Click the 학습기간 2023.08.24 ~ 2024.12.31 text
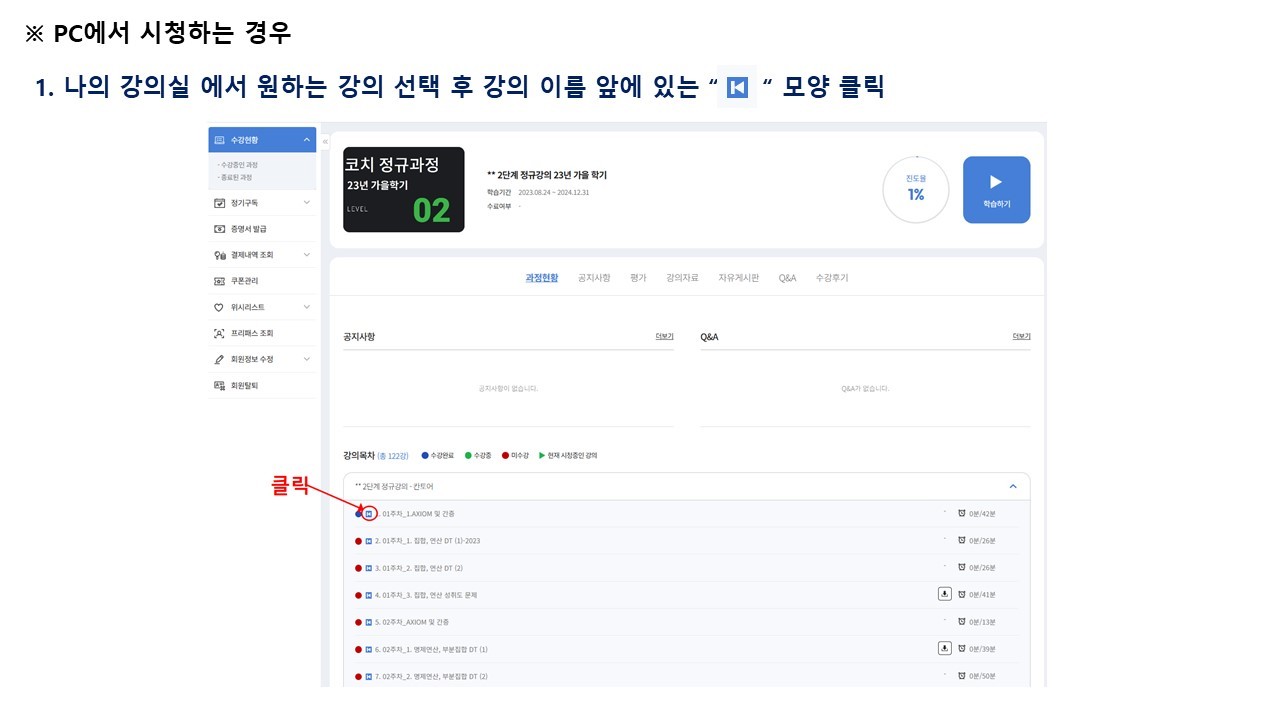 tap(538, 192)
